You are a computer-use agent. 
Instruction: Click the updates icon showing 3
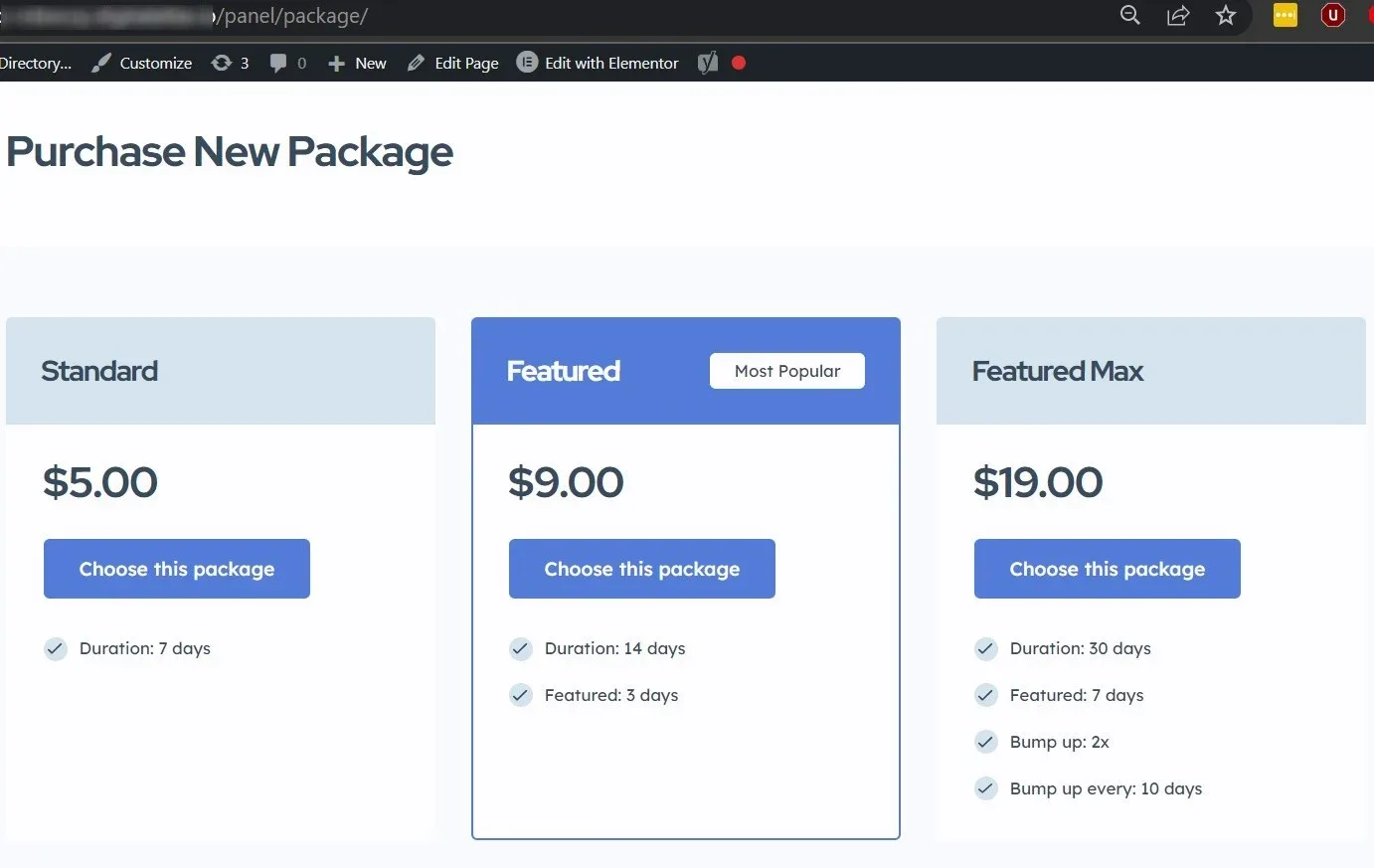[230, 63]
